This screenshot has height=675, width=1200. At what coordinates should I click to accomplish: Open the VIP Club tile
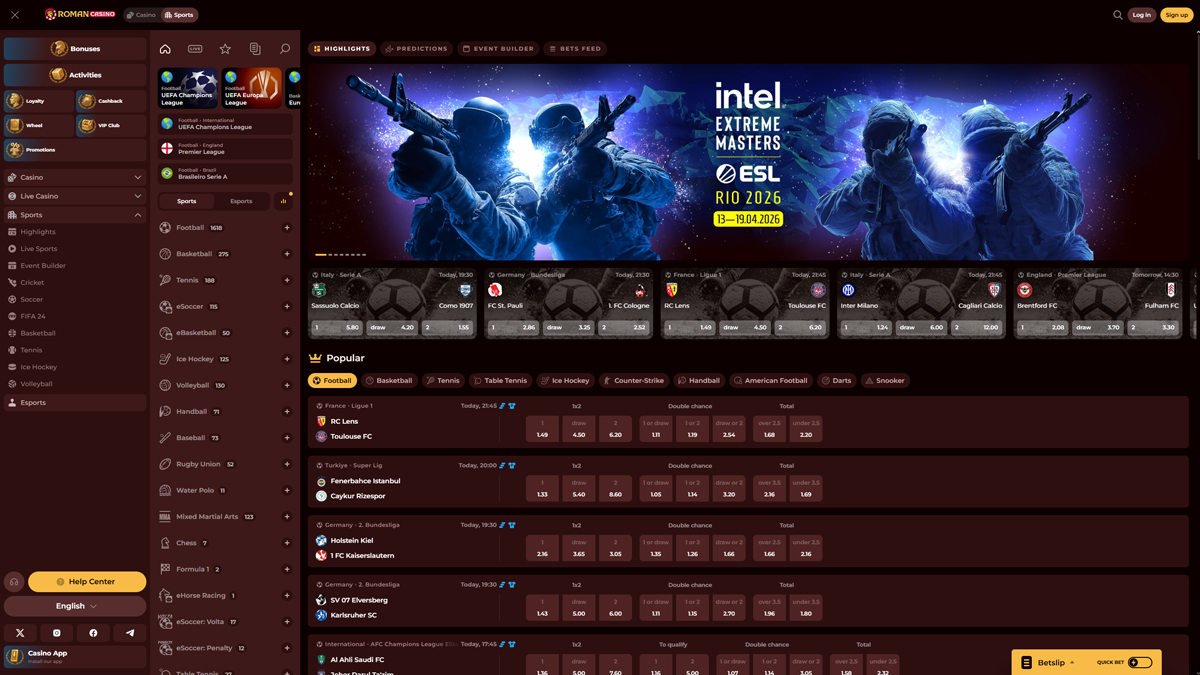click(x=111, y=126)
